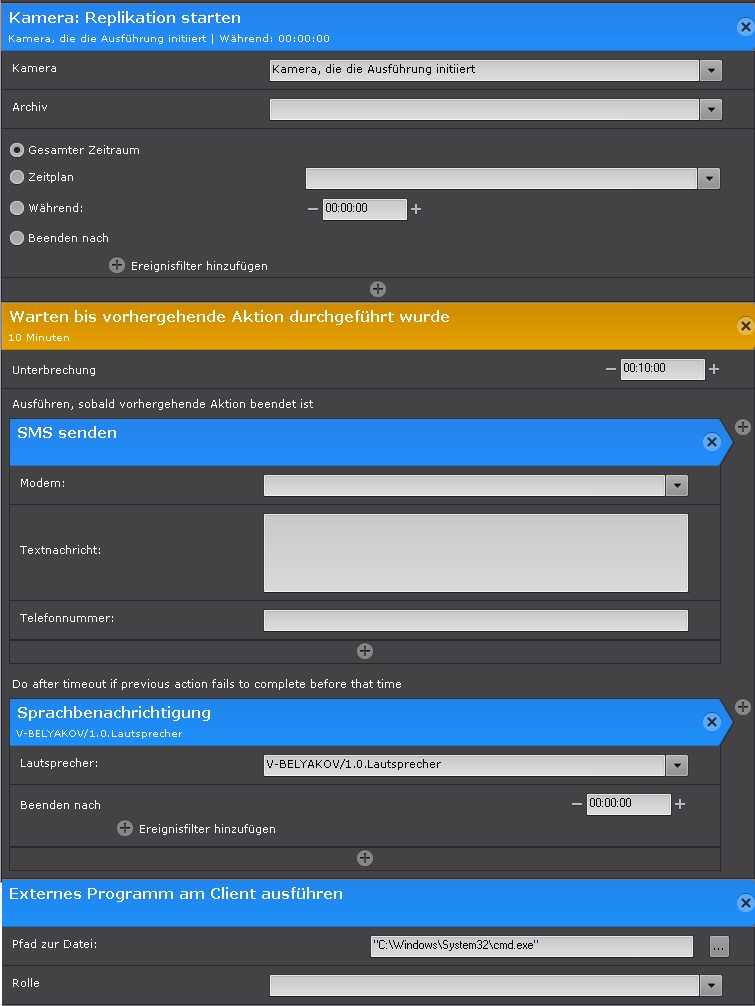
Task: Choose the 'Während:' radio button
Action: (x=17, y=208)
